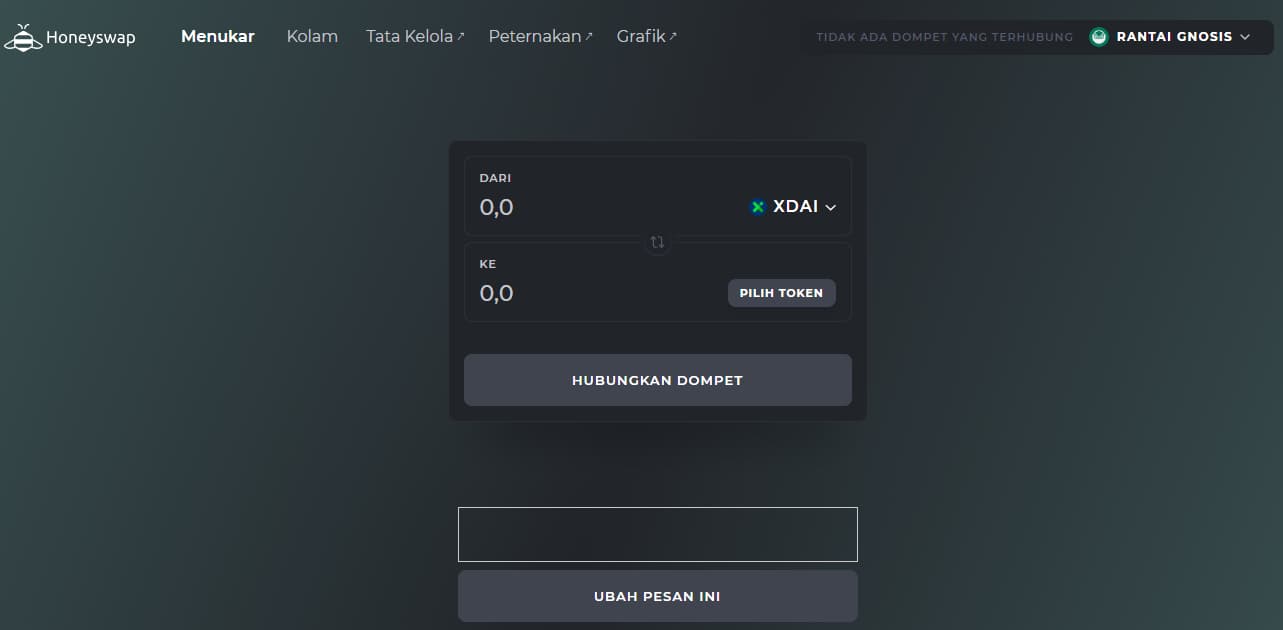Image resolution: width=1283 pixels, height=630 pixels.
Task: Select the Tata Kelola menu entry
Action: (408, 36)
